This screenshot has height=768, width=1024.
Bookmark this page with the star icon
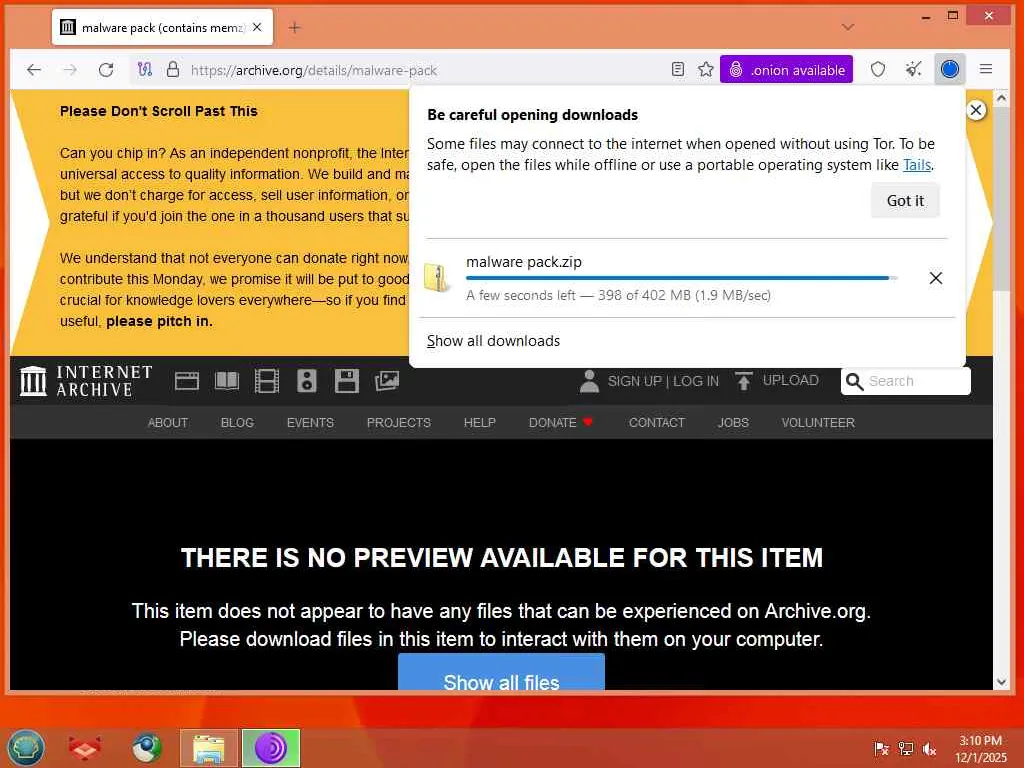[x=705, y=69]
